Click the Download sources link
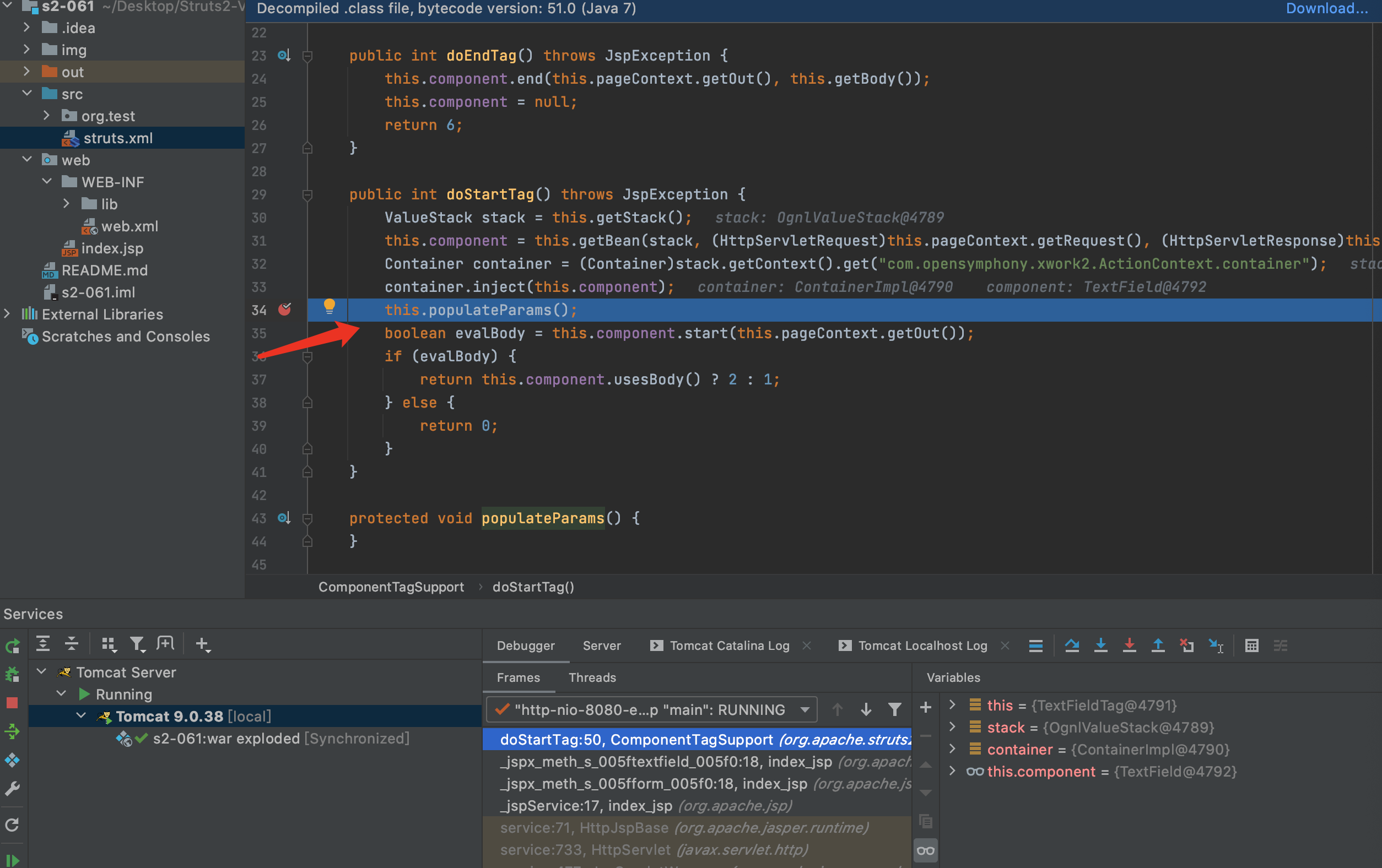Viewport: 1382px width, 868px height. pos(1326,8)
